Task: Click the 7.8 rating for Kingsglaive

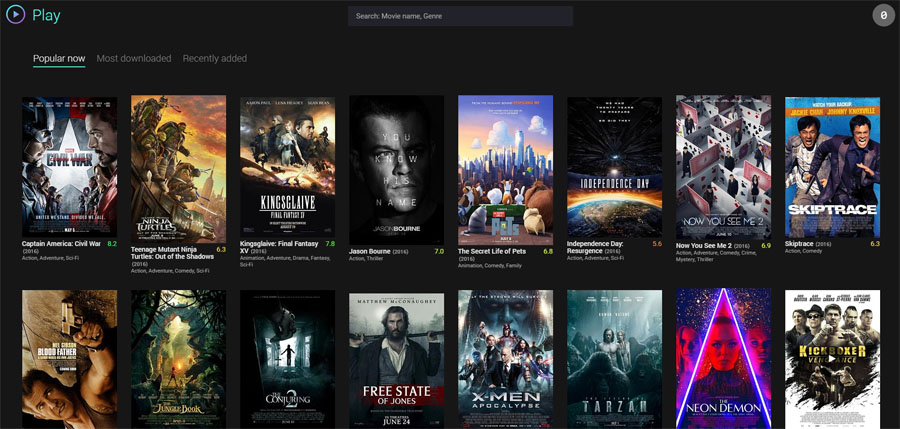Action: click(330, 244)
